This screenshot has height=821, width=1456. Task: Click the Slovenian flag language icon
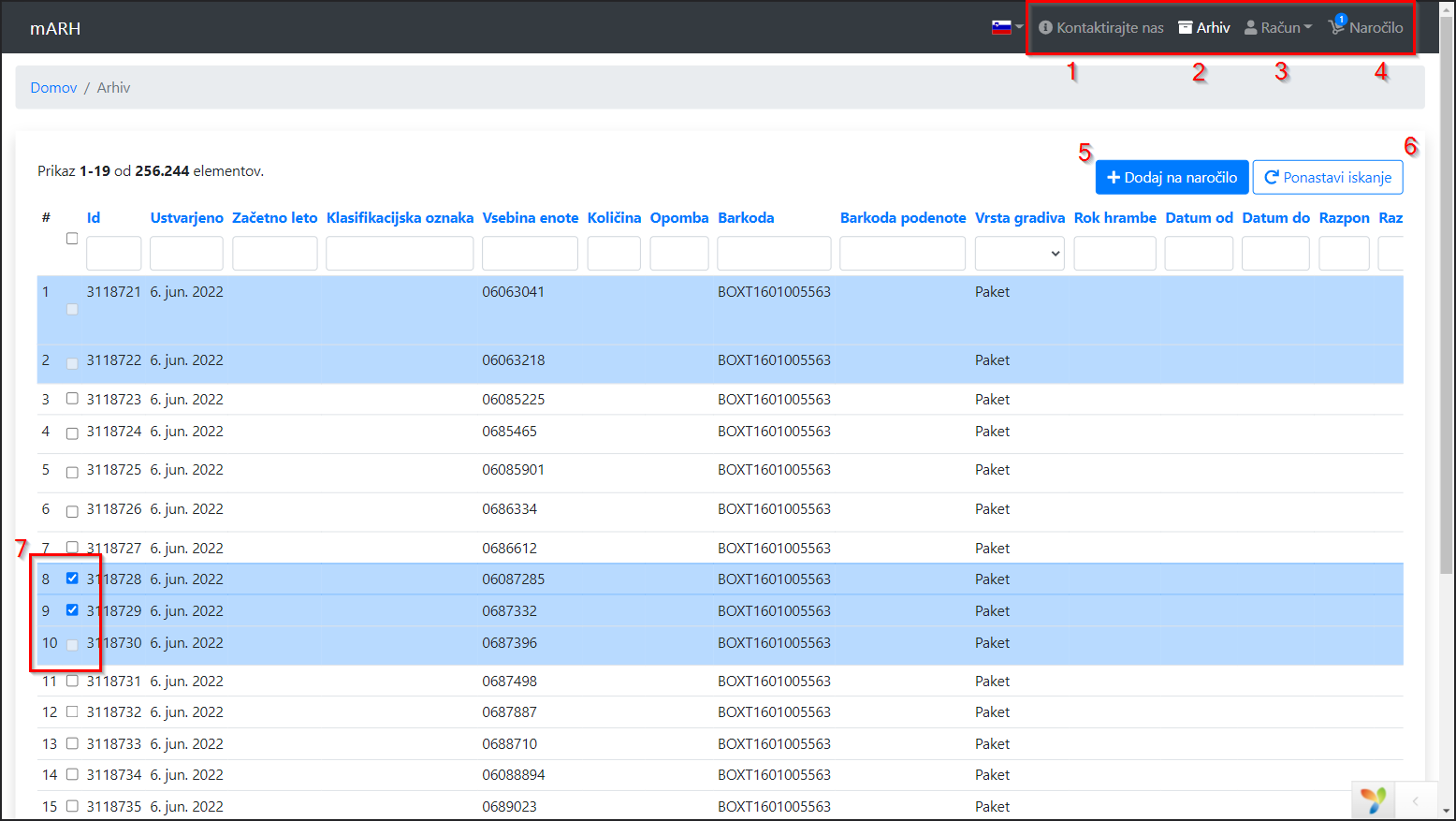click(1001, 27)
